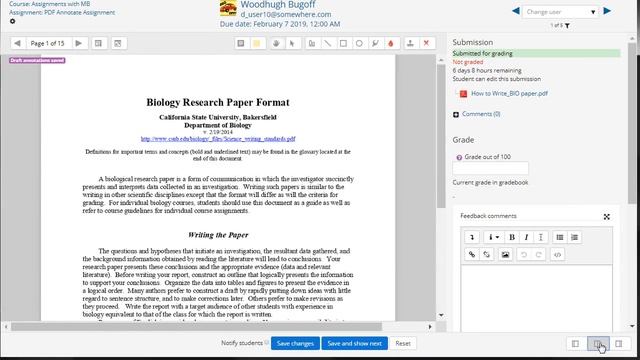The height and width of the screenshot is (360, 640).
Task: Choose the red X current stamp
Action: click(427, 43)
